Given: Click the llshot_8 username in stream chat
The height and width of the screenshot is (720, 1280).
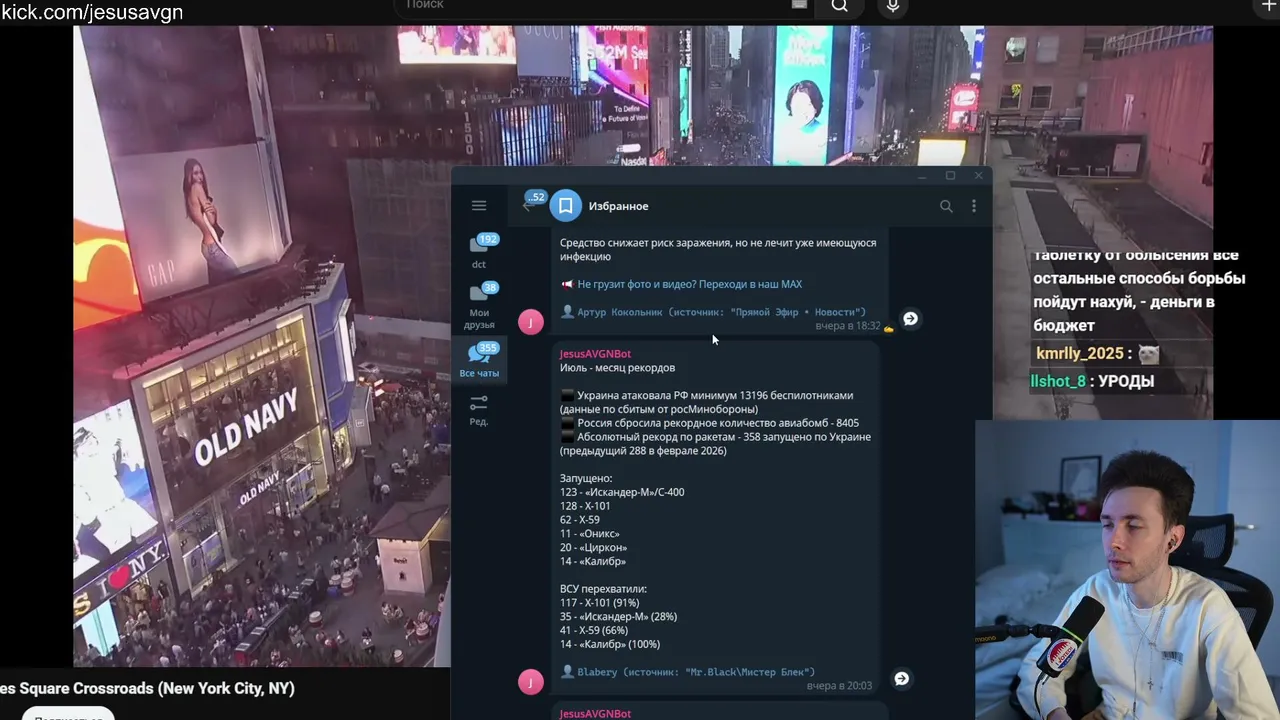Looking at the screenshot, I should coord(1058,381).
